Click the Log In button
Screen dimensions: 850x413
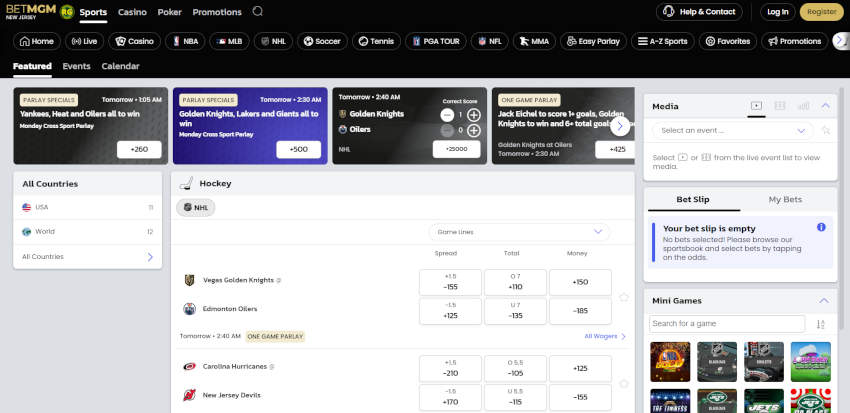tap(777, 12)
